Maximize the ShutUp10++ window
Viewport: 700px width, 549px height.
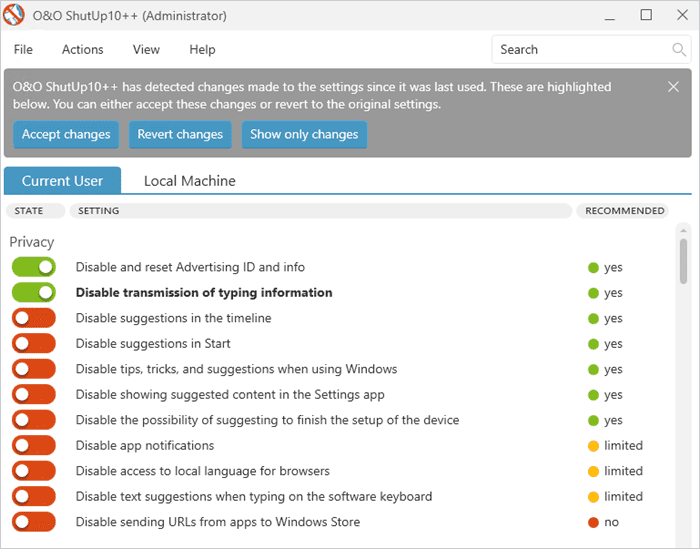tap(646, 15)
